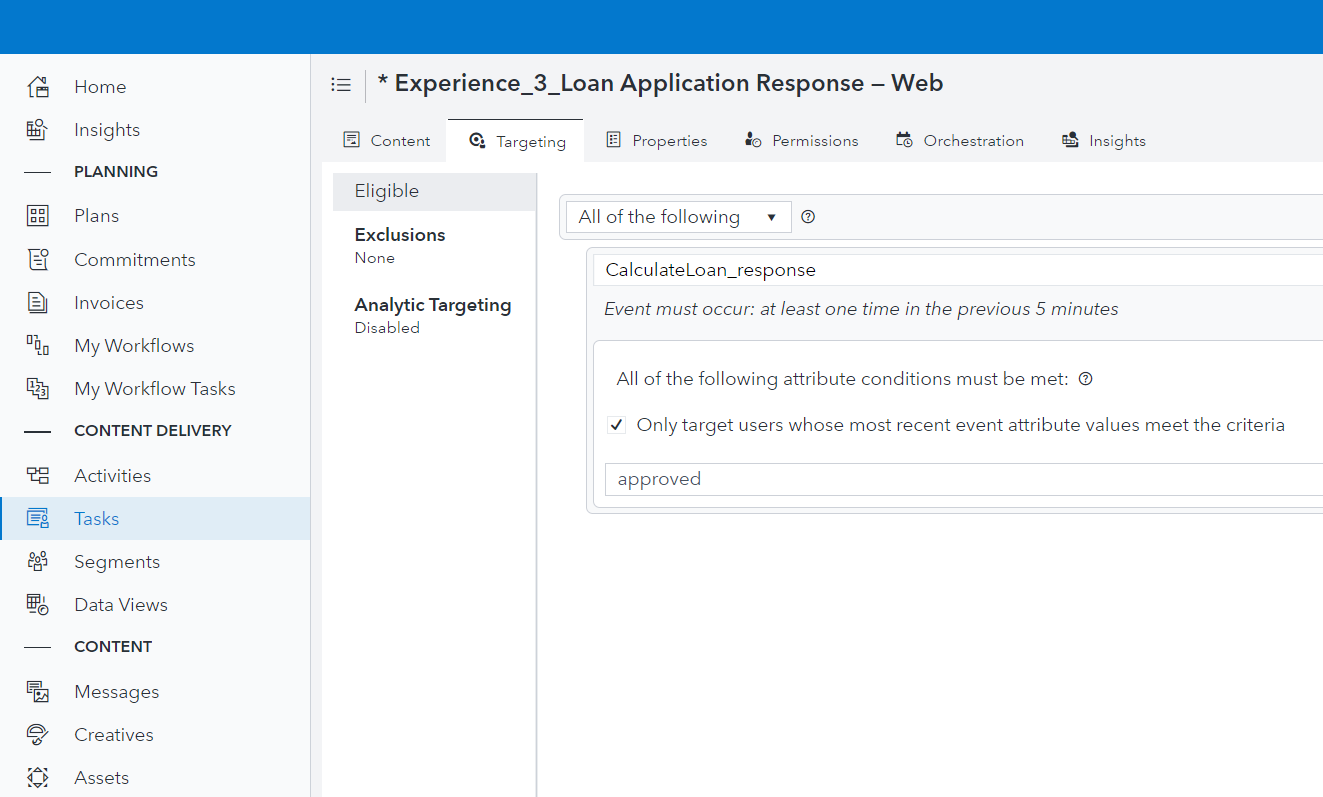Open the navigation list icon beside the title

341,84
